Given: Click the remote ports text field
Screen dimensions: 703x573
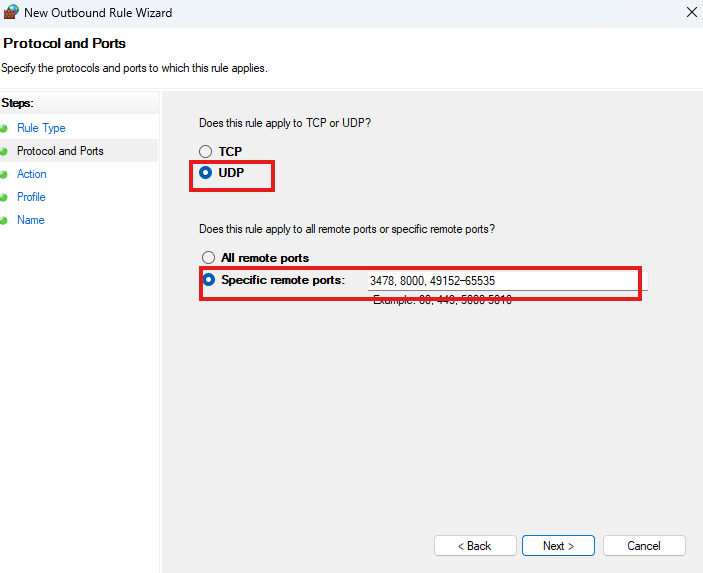Looking at the screenshot, I should (x=505, y=281).
